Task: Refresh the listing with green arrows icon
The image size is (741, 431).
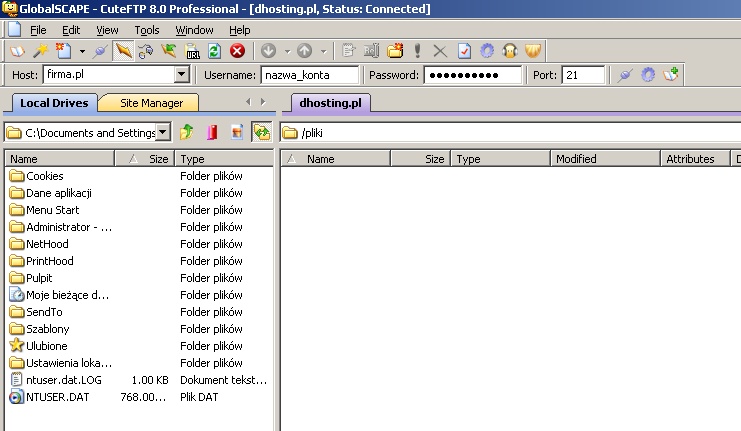Action: [x=215, y=51]
